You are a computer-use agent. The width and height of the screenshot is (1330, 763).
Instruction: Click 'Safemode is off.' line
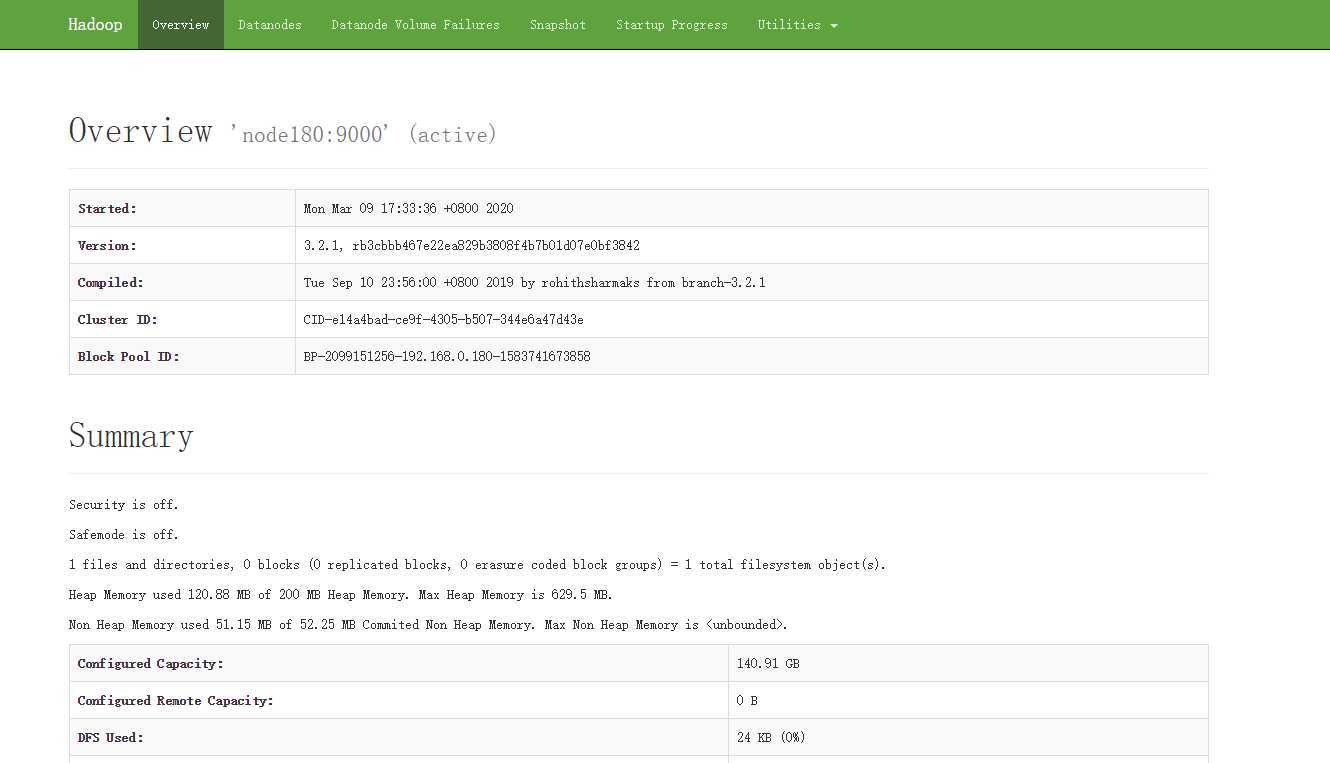[124, 534]
